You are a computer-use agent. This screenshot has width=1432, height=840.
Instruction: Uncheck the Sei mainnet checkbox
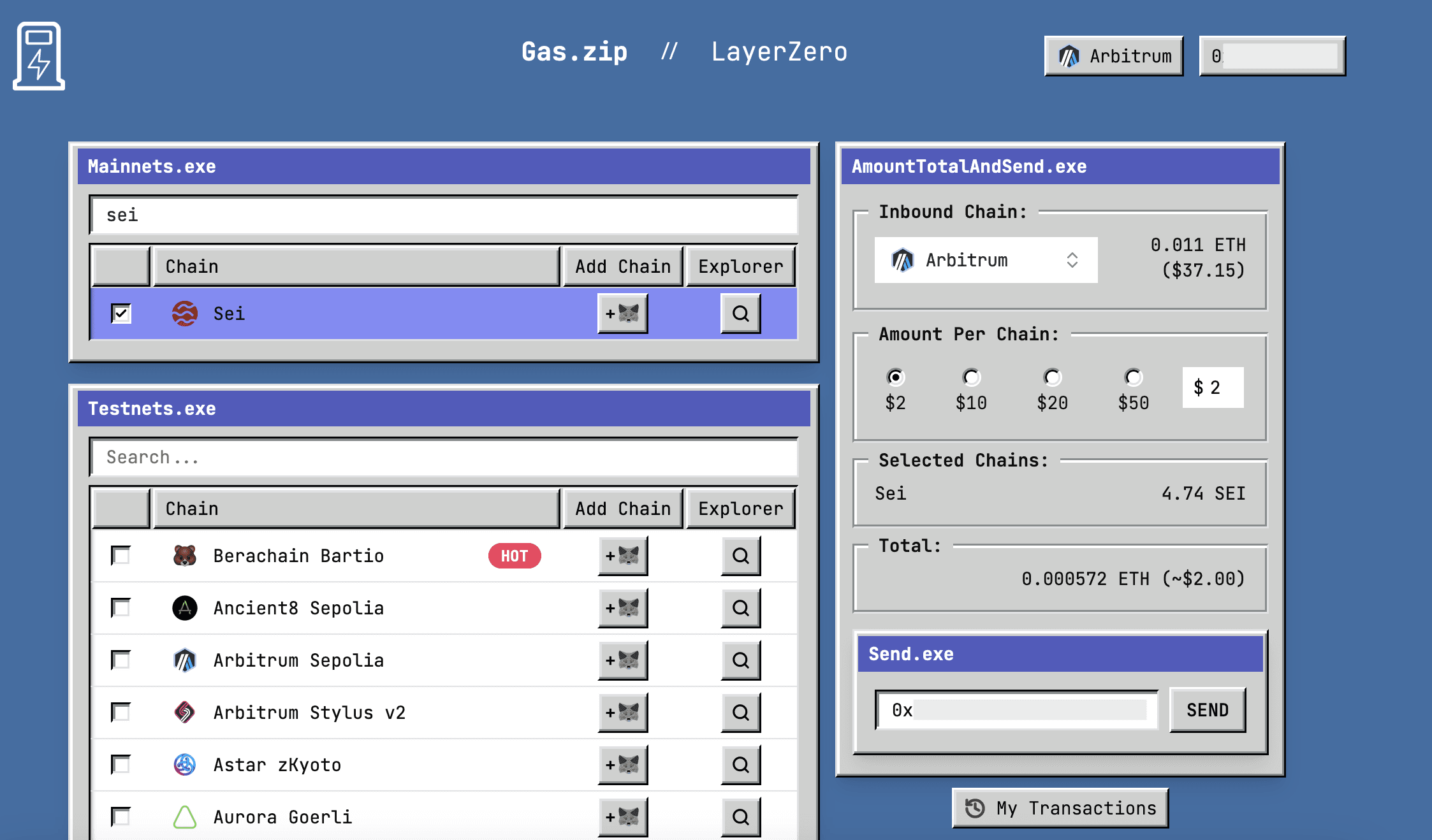(x=121, y=314)
